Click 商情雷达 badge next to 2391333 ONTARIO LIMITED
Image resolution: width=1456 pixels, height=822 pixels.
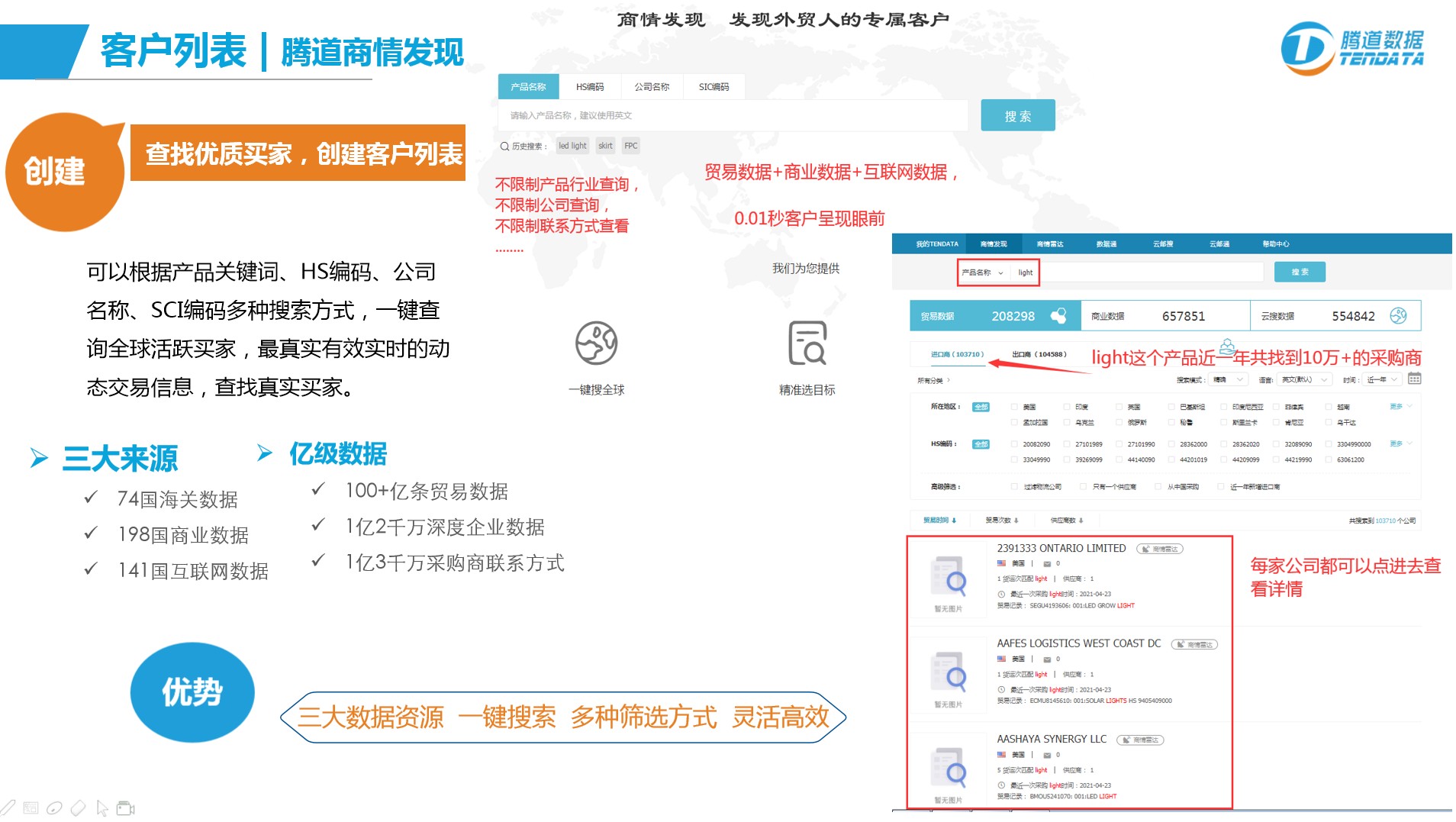click(1159, 549)
